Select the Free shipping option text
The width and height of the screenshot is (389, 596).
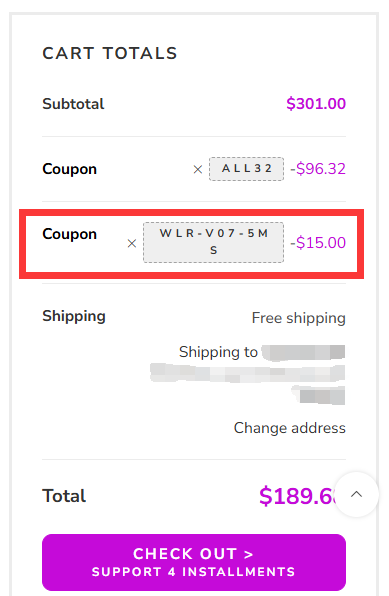pyautogui.click(x=298, y=318)
